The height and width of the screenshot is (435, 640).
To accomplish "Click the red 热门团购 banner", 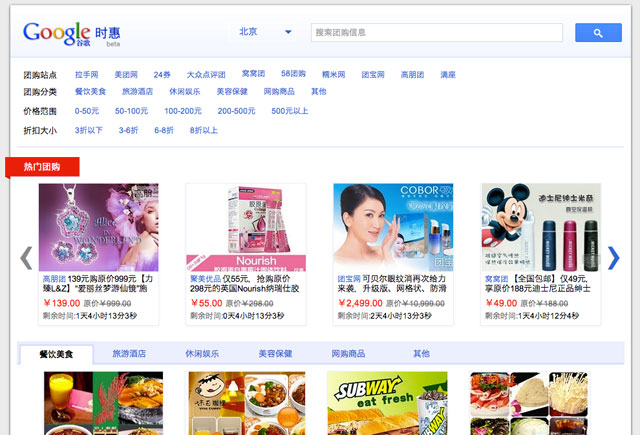I will coord(42,166).
